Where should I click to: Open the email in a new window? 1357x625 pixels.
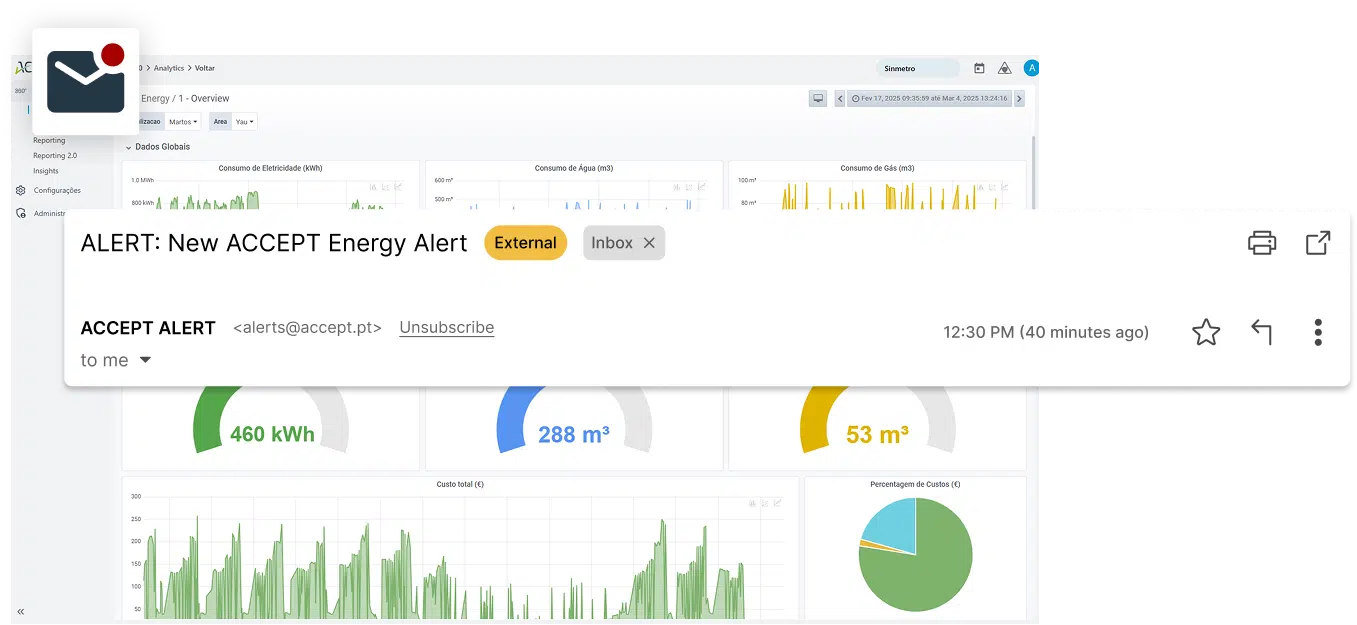(1318, 243)
